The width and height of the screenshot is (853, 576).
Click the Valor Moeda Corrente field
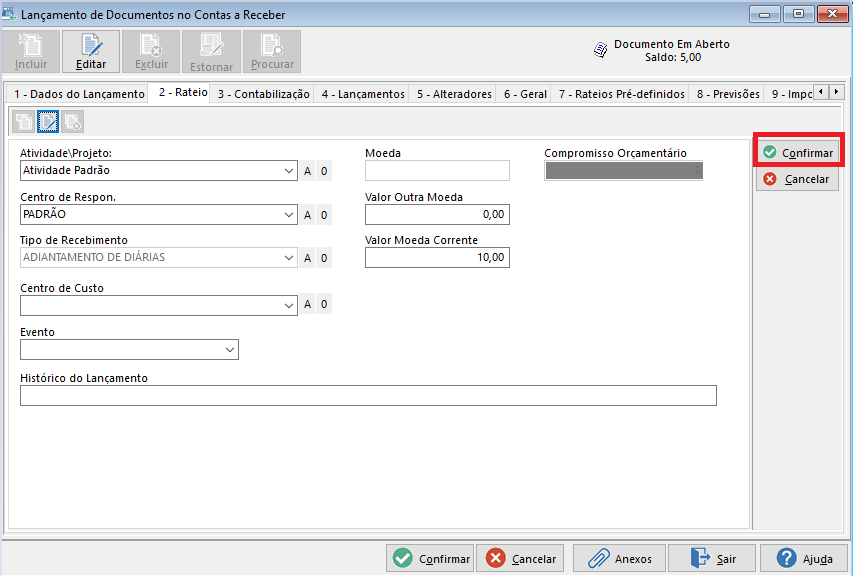coord(437,257)
